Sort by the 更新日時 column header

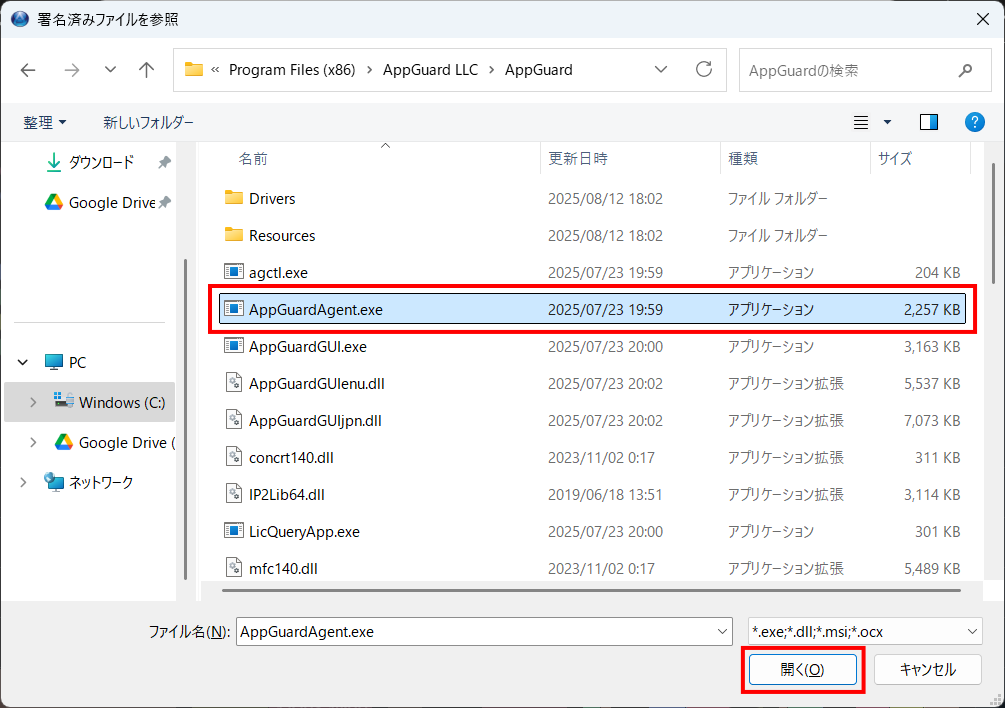pos(577,158)
